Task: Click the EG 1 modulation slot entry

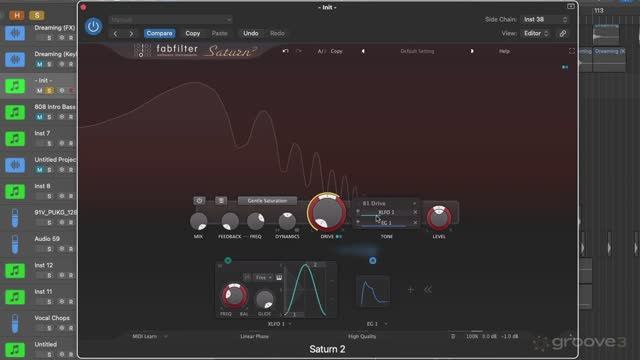Action: pos(387,223)
